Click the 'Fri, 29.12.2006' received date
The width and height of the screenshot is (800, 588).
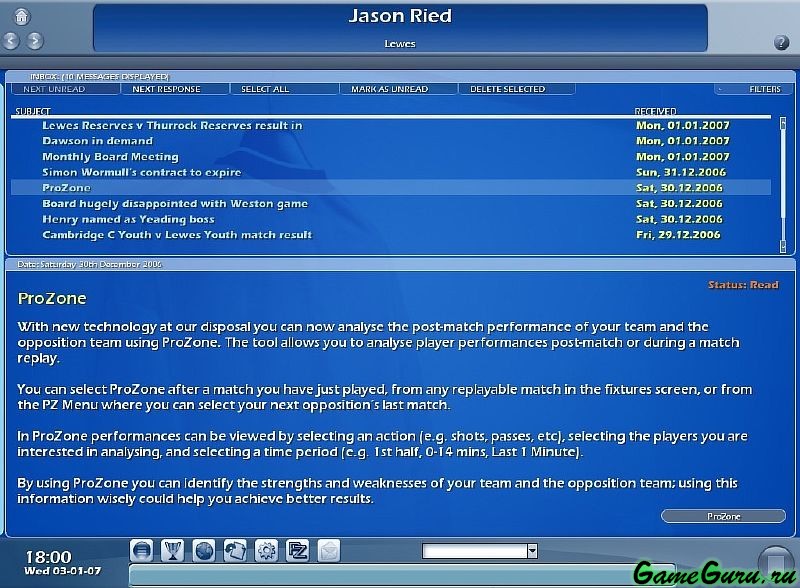(678, 235)
